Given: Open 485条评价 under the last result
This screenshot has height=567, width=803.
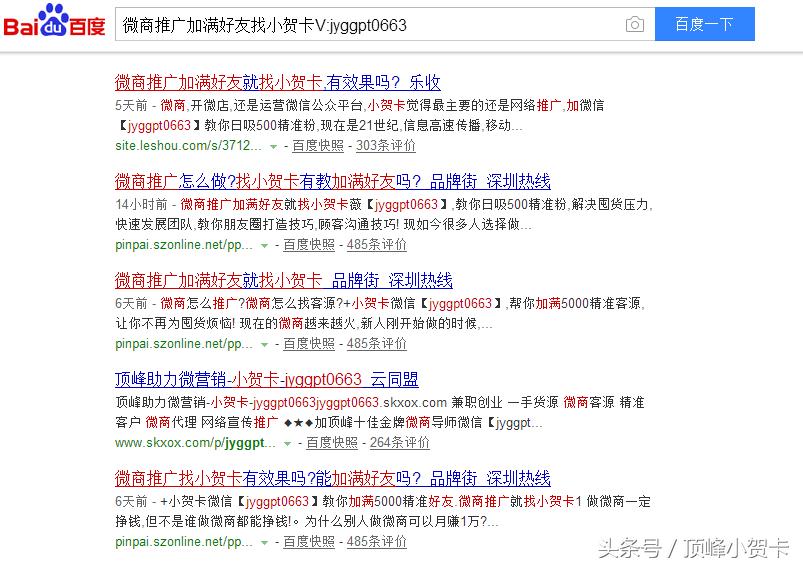Looking at the screenshot, I should tap(376, 541).
